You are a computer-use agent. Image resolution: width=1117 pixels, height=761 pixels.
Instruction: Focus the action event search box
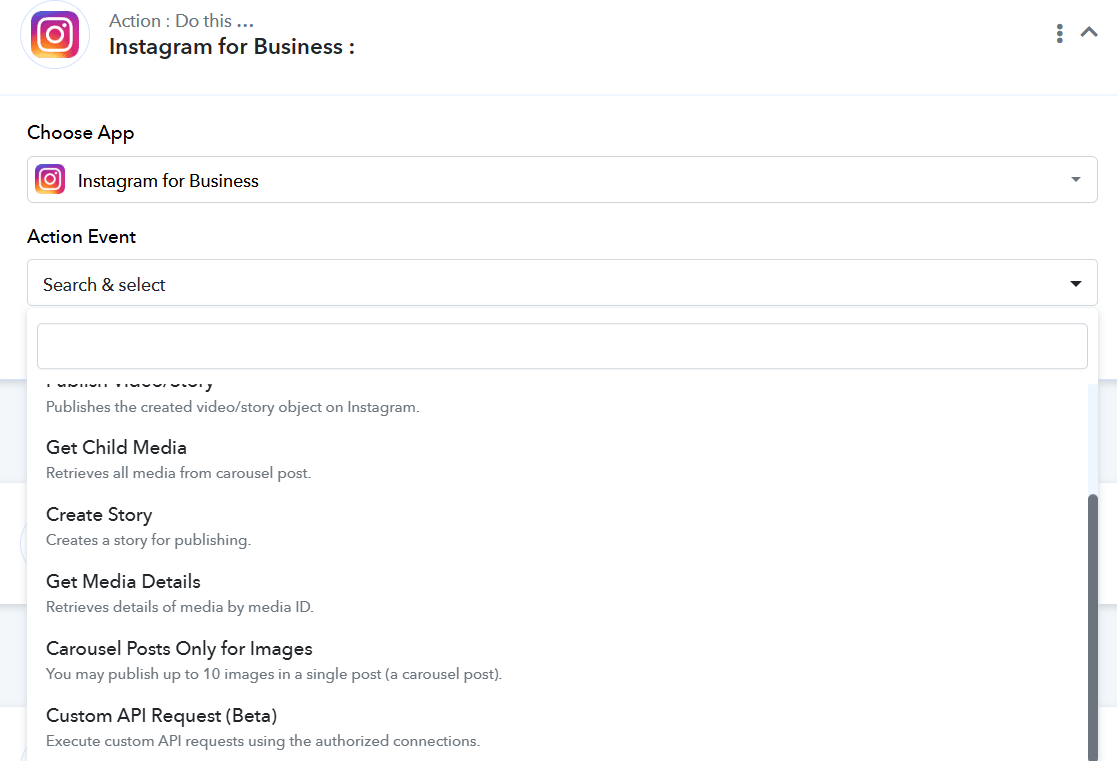pos(562,346)
